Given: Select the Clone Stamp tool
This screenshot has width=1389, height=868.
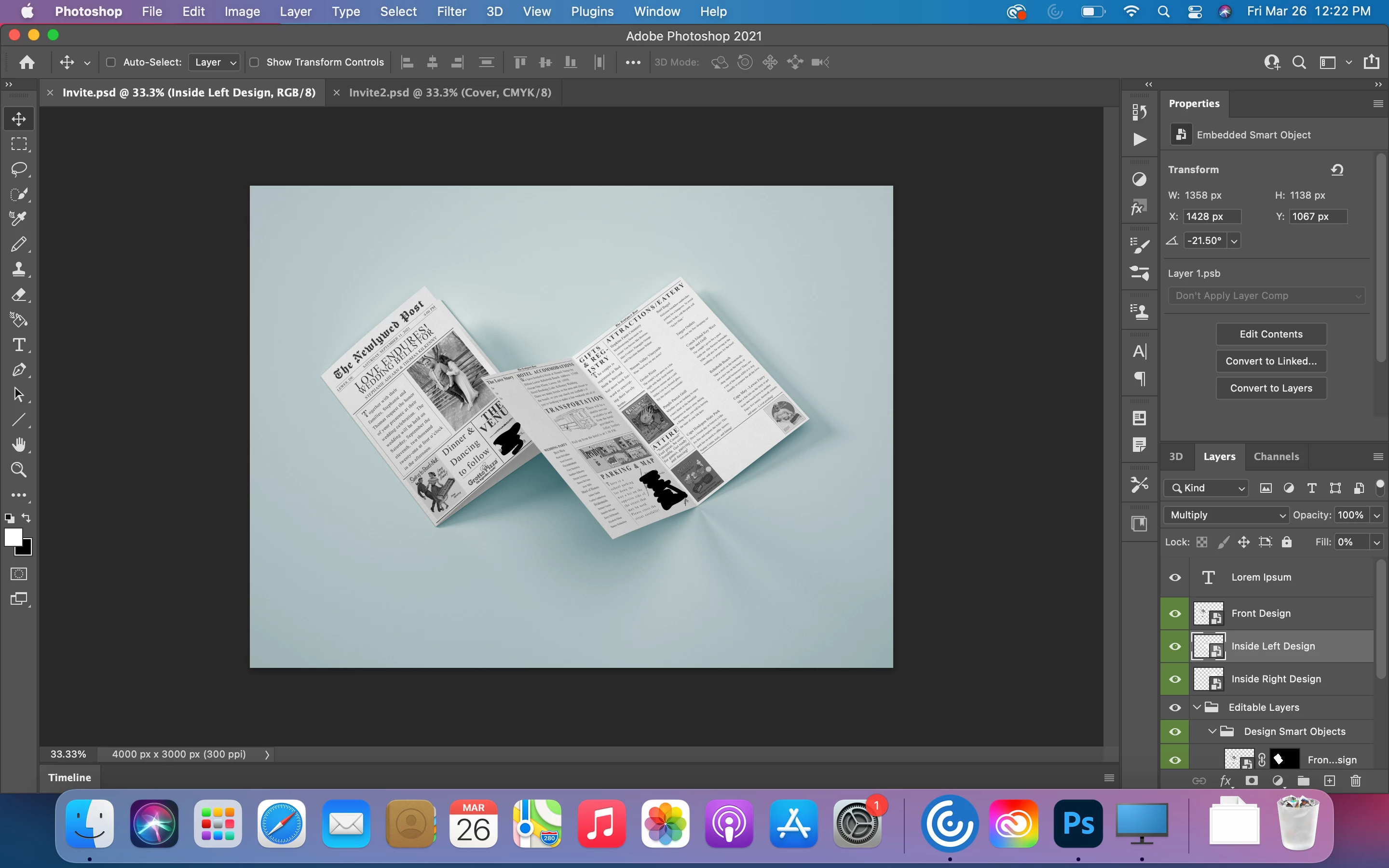Looking at the screenshot, I should pos(19,269).
